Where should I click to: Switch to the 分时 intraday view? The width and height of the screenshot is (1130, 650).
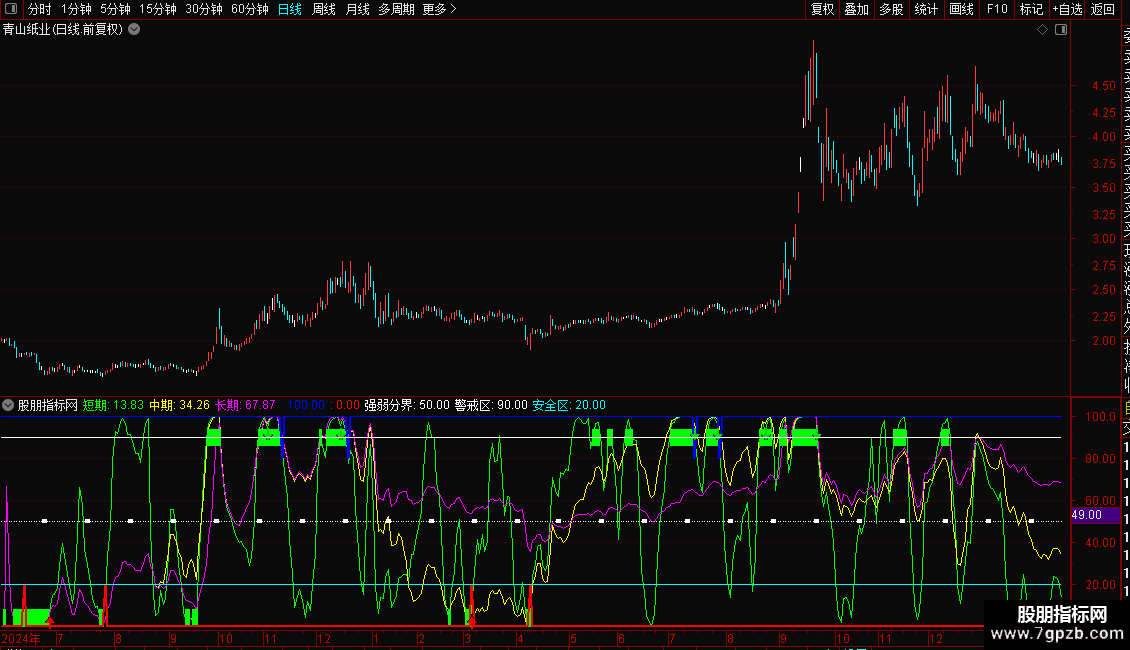pos(39,9)
